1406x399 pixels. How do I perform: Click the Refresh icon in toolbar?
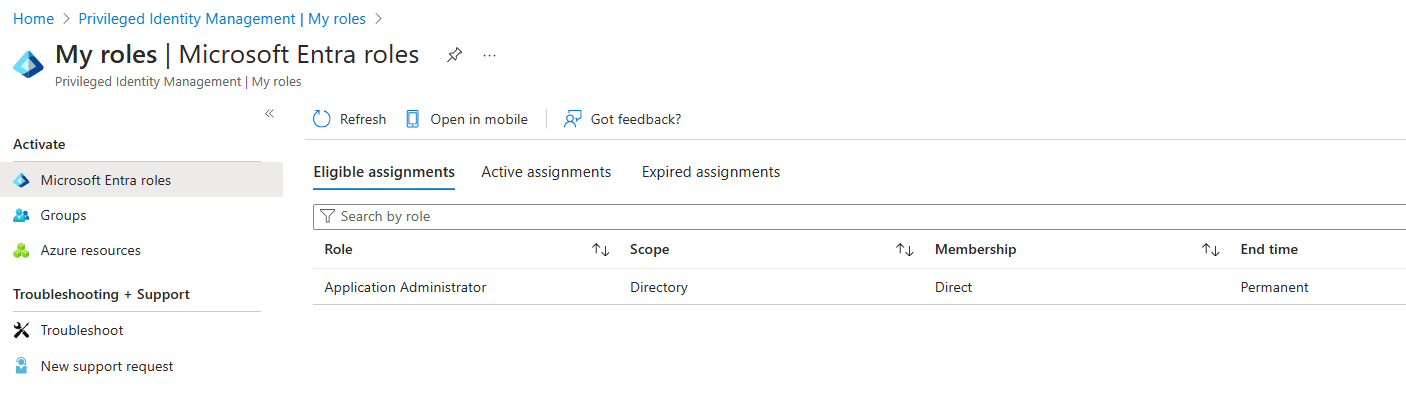pos(321,119)
